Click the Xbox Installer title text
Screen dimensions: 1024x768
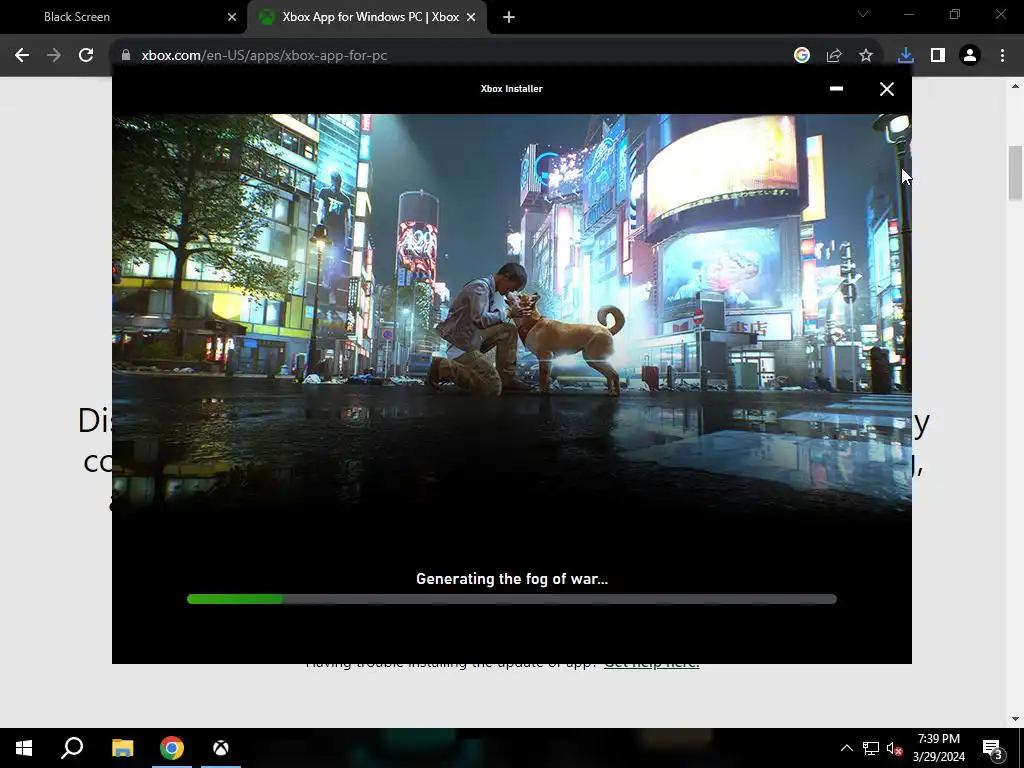click(x=511, y=89)
